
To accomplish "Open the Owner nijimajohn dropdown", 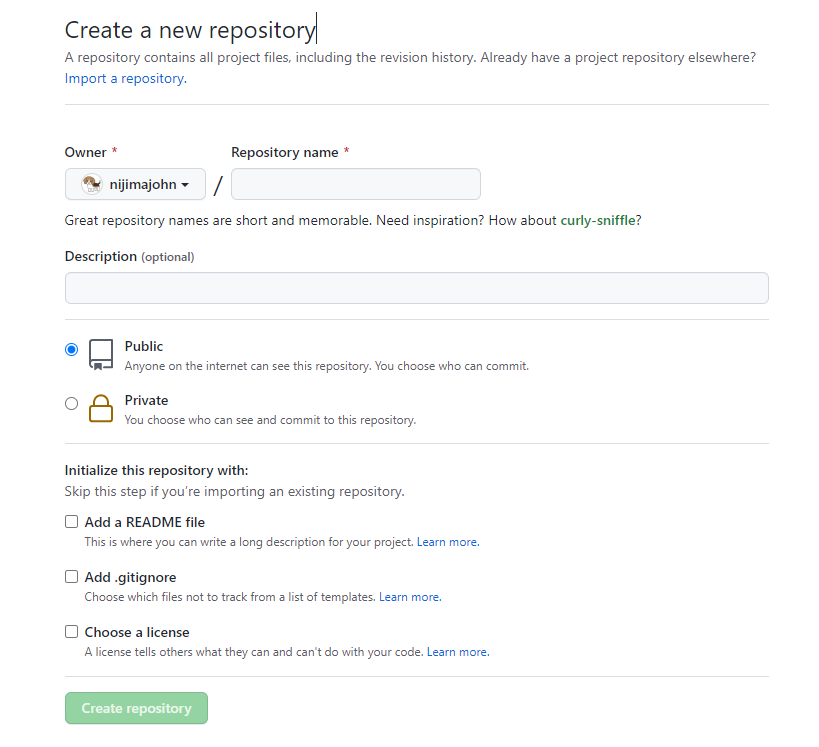I will (x=135, y=184).
